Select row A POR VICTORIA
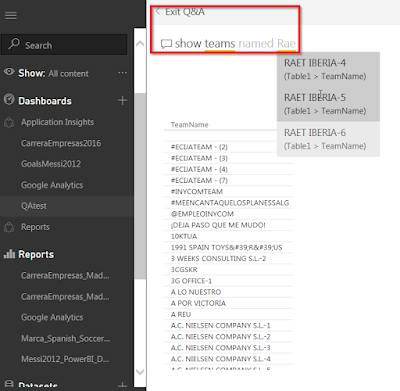This screenshot has width=400, height=391. 228,303
